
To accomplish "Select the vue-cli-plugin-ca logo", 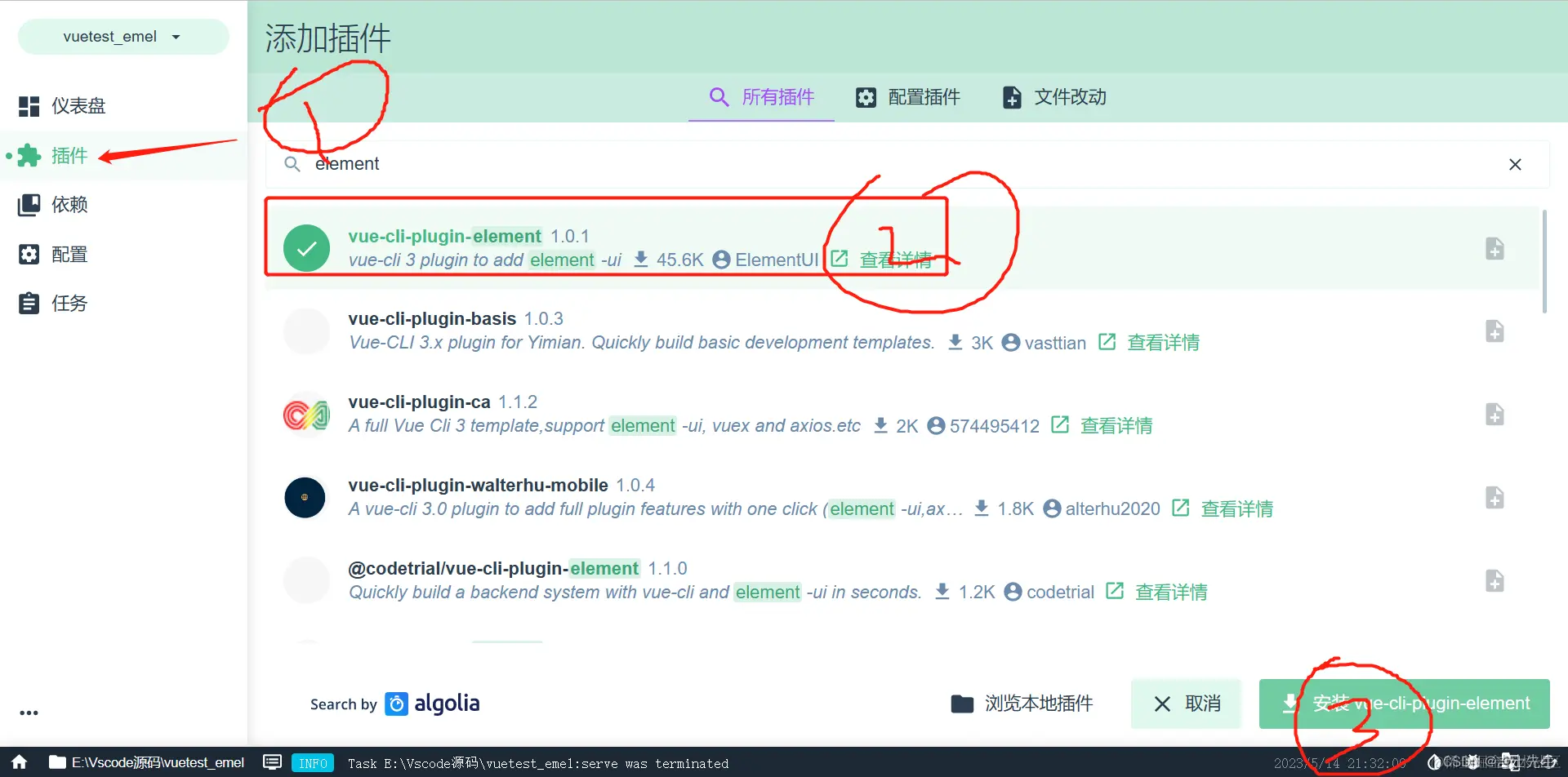I will click(306, 415).
